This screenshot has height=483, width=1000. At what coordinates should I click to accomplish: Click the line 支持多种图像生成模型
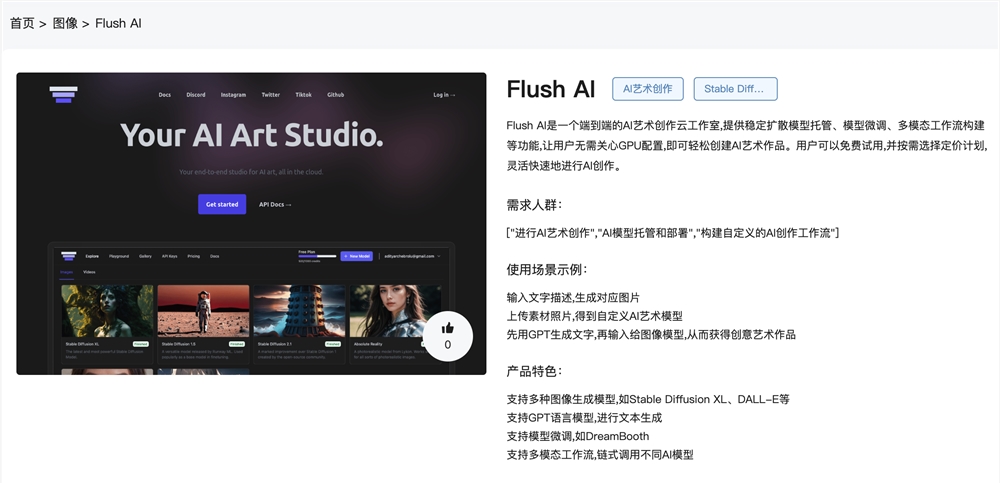pos(648,399)
